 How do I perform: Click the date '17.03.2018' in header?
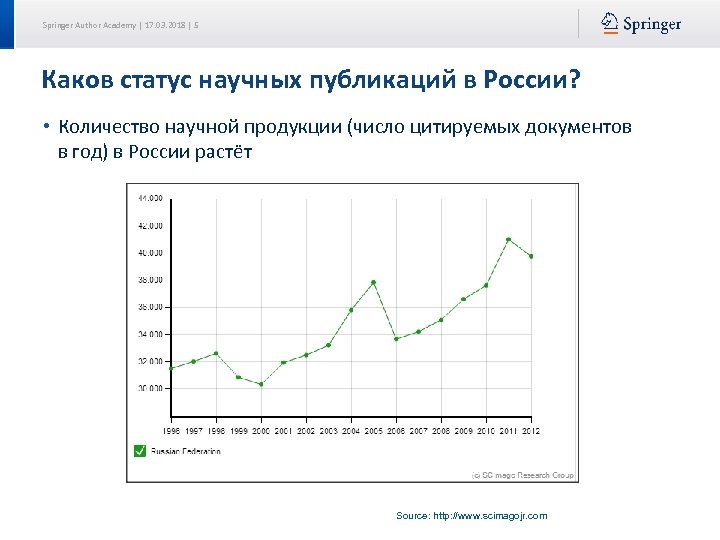[x=165, y=25]
